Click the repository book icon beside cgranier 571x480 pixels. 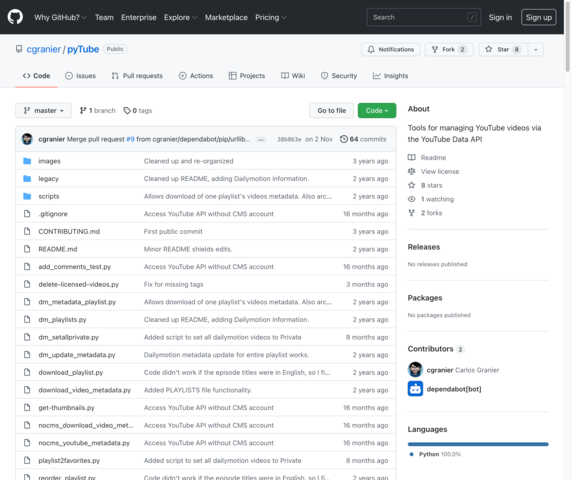pyautogui.click(x=19, y=49)
